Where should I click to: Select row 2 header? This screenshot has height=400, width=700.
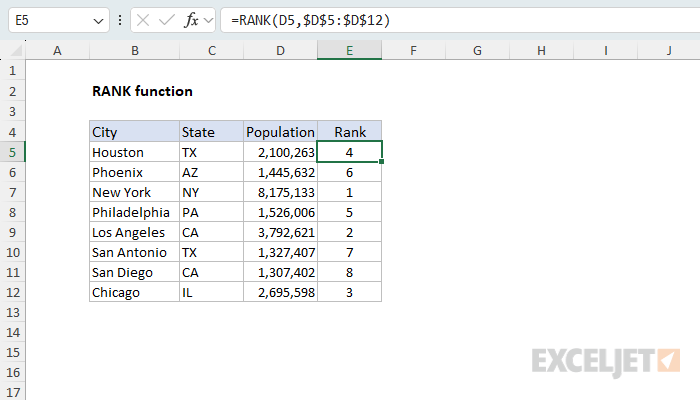tap(12, 92)
